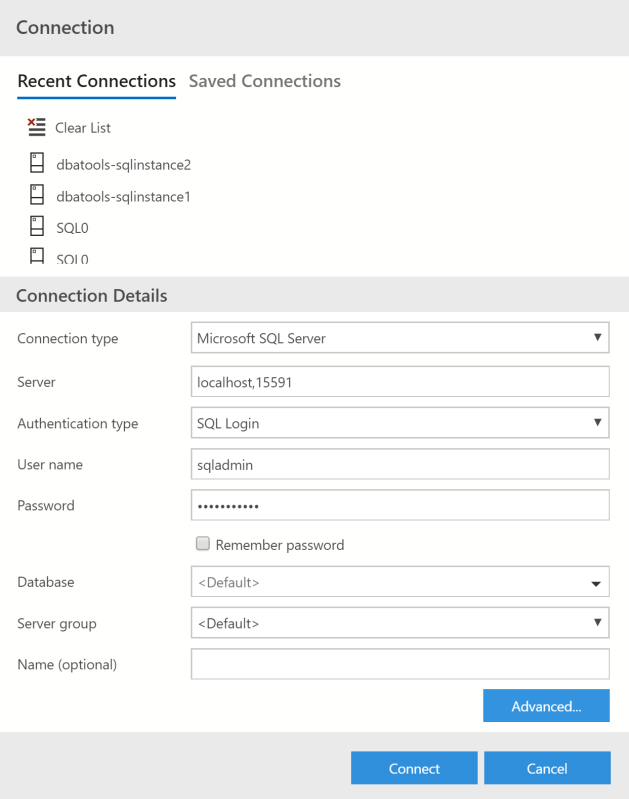The height and width of the screenshot is (799, 629).
Task: Click server icon beside first SQL0 entry
Action: 37,227
